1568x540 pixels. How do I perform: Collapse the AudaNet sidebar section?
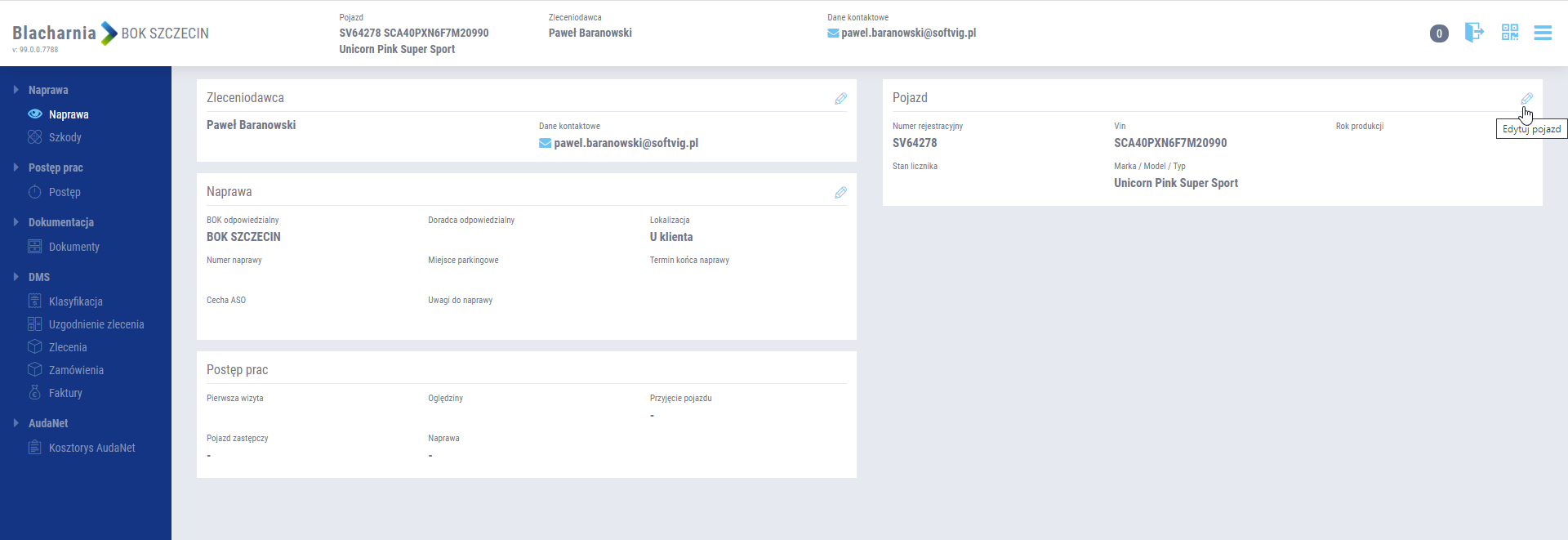[x=16, y=423]
